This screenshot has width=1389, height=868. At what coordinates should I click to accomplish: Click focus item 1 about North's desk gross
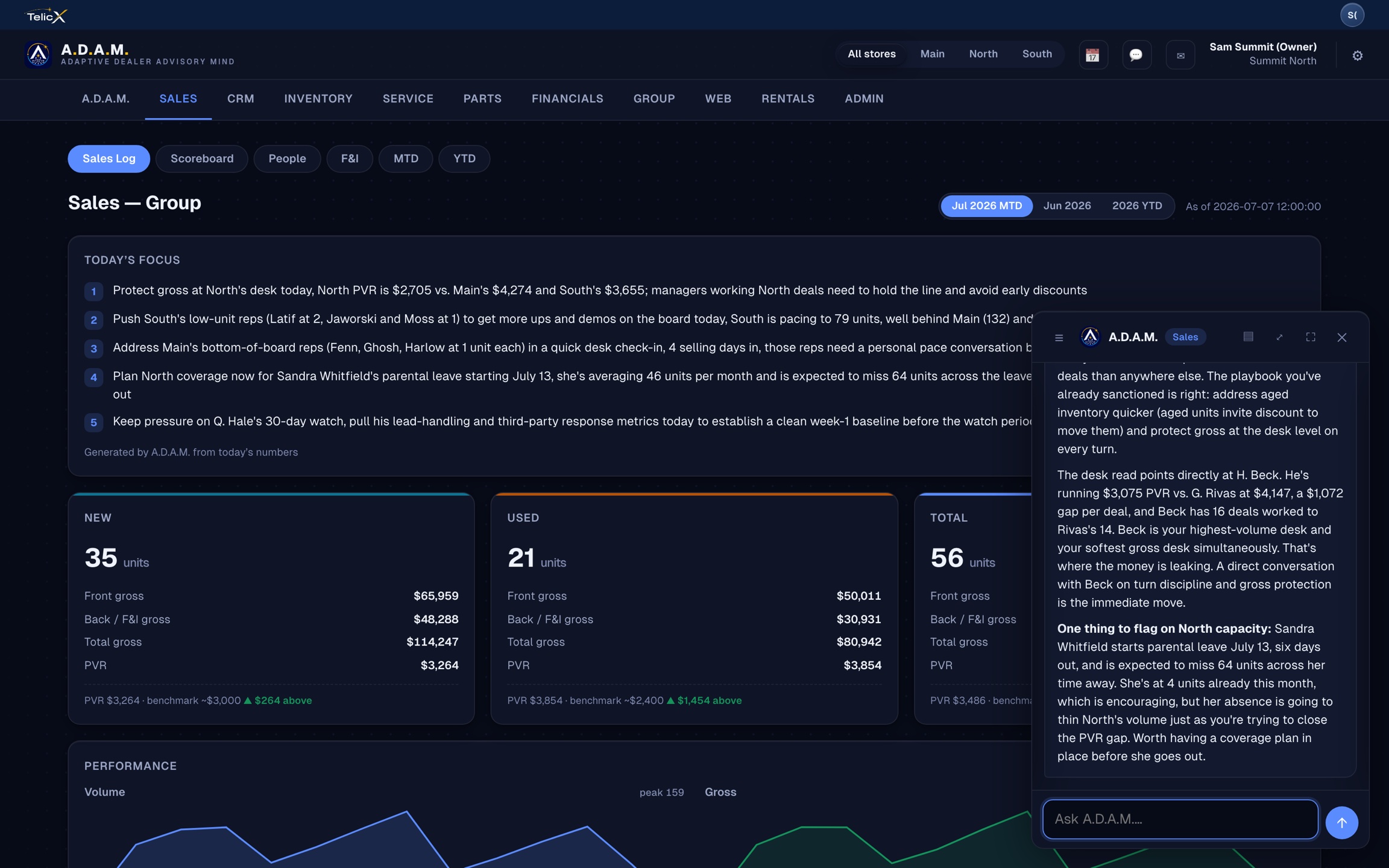click(x=600, y=291)
